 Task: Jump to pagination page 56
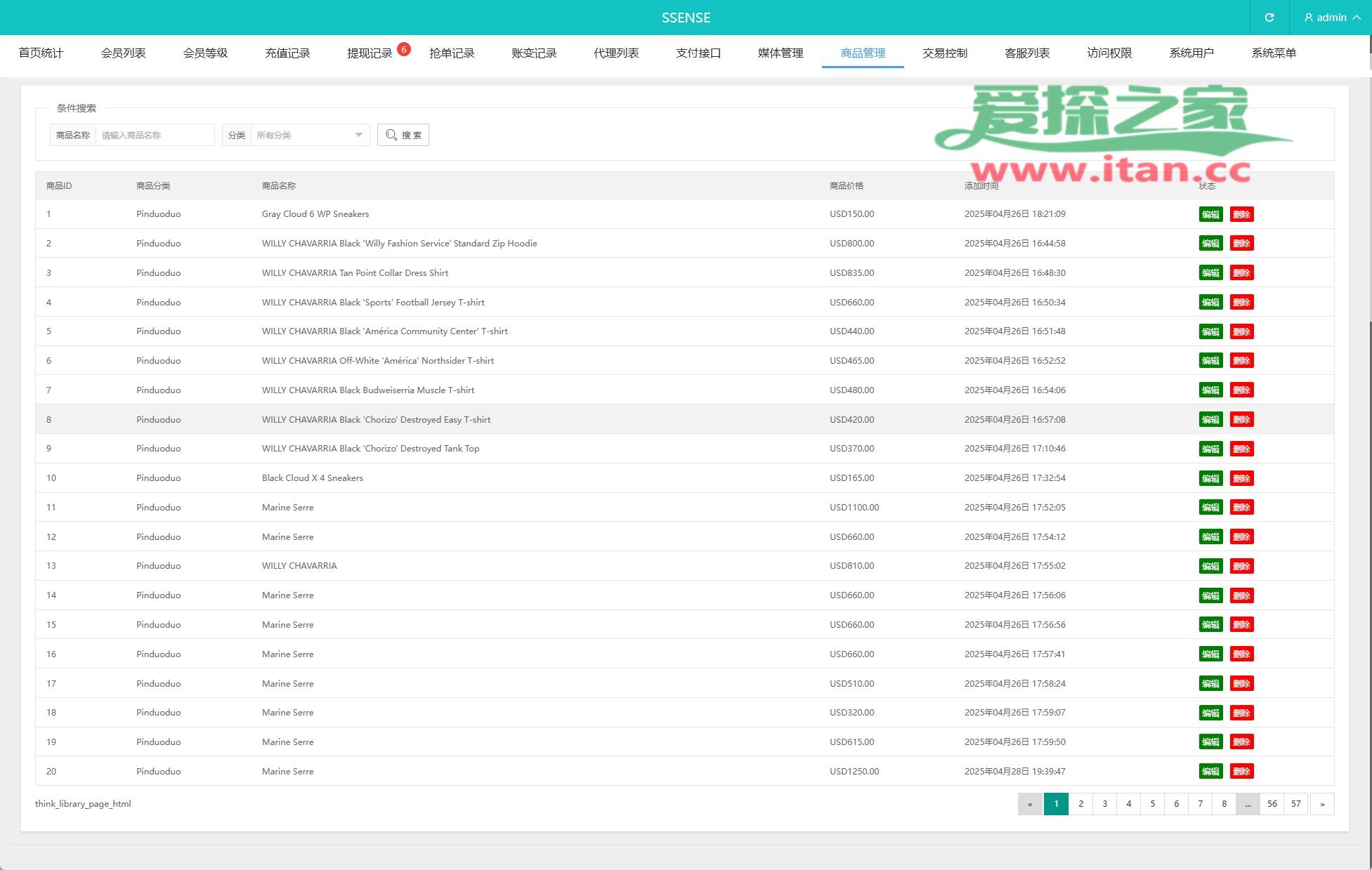tap(1272, 804)
